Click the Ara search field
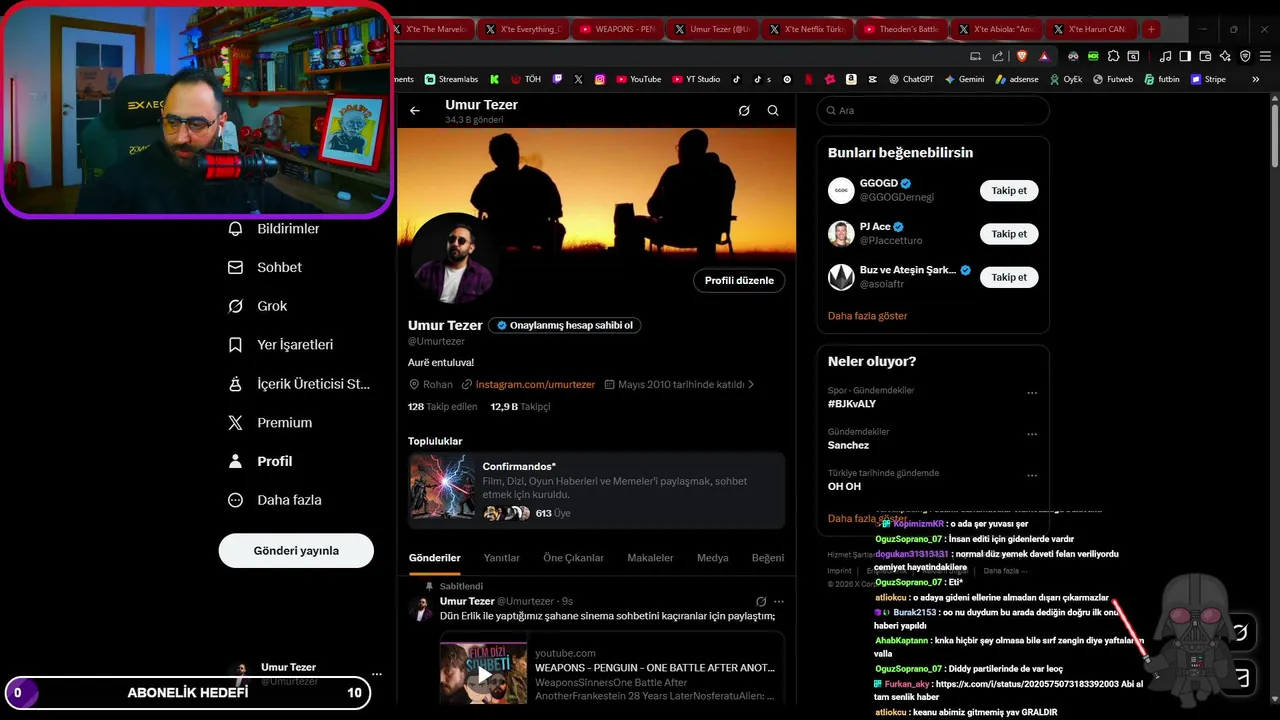Image resolution: width=1280 pixels, height=720 pixels. [933, 111]
